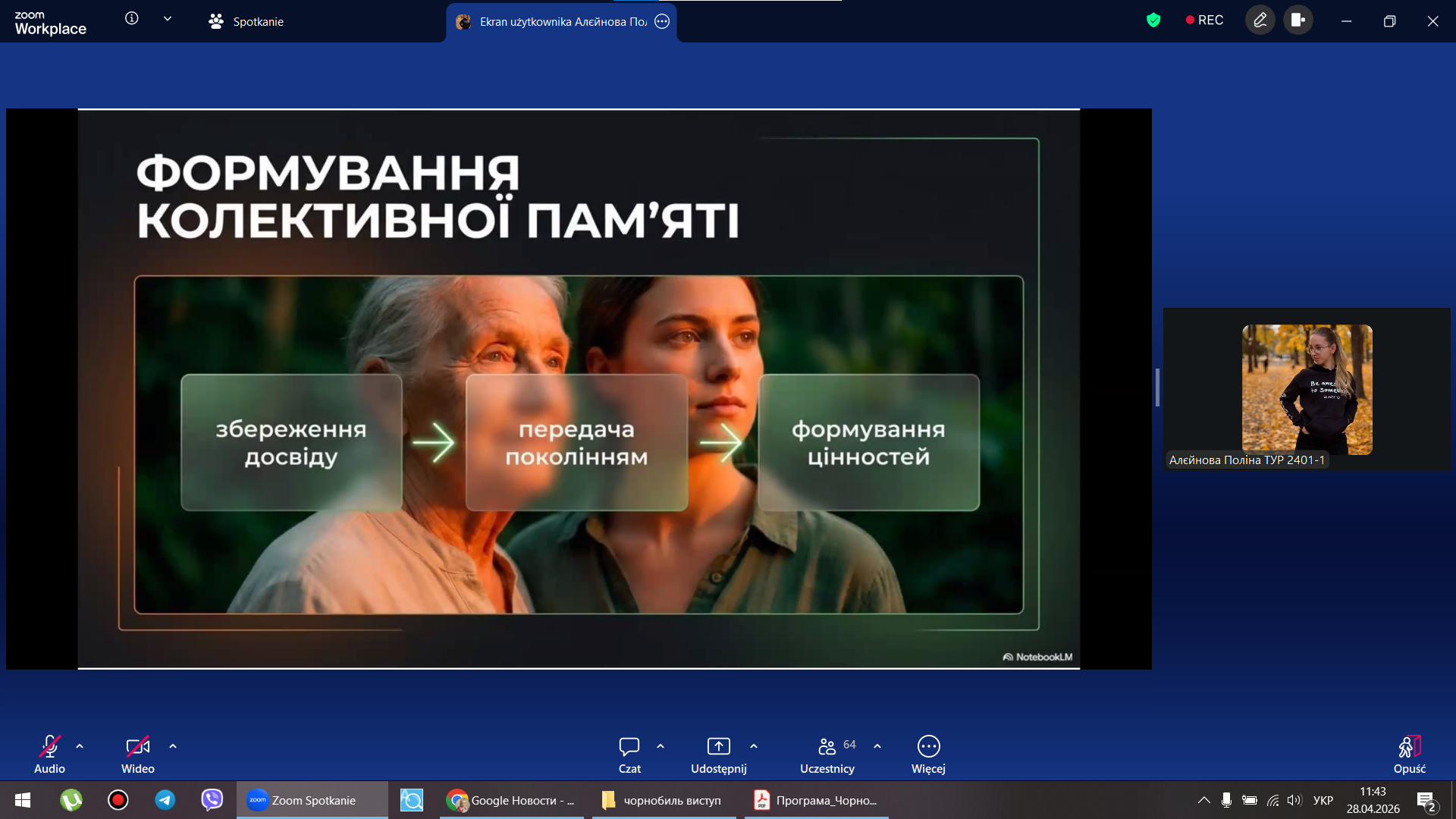Open the Więcej options menu
The width and height of the screenshot is (1456, 819).
point(928,755)
